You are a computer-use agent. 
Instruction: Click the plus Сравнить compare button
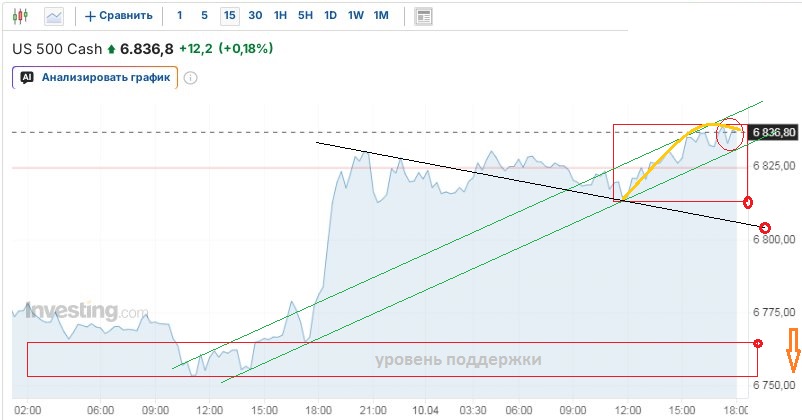click(119, 16)
